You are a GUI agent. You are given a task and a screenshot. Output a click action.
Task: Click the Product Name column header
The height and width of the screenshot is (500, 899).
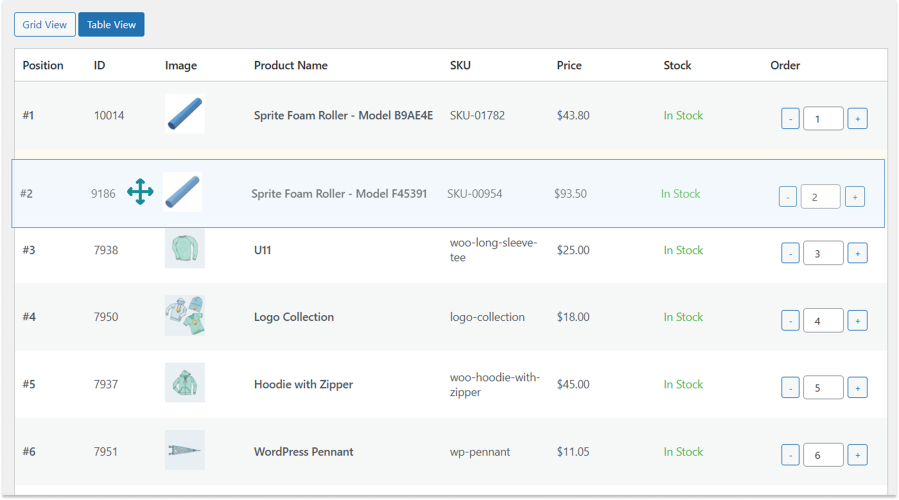click(290, 65)
